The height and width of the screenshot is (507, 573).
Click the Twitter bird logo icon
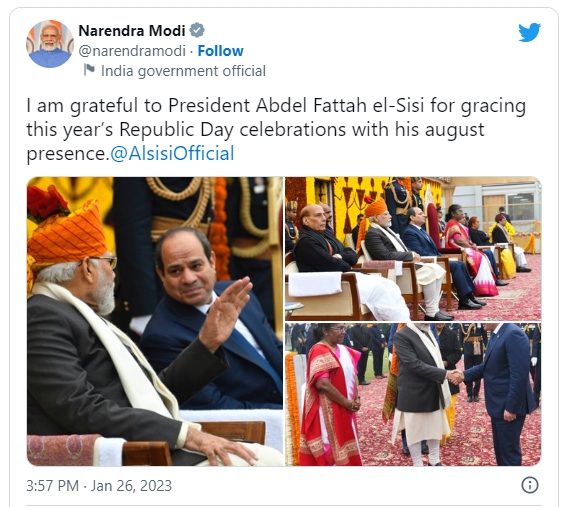(530, 33)
